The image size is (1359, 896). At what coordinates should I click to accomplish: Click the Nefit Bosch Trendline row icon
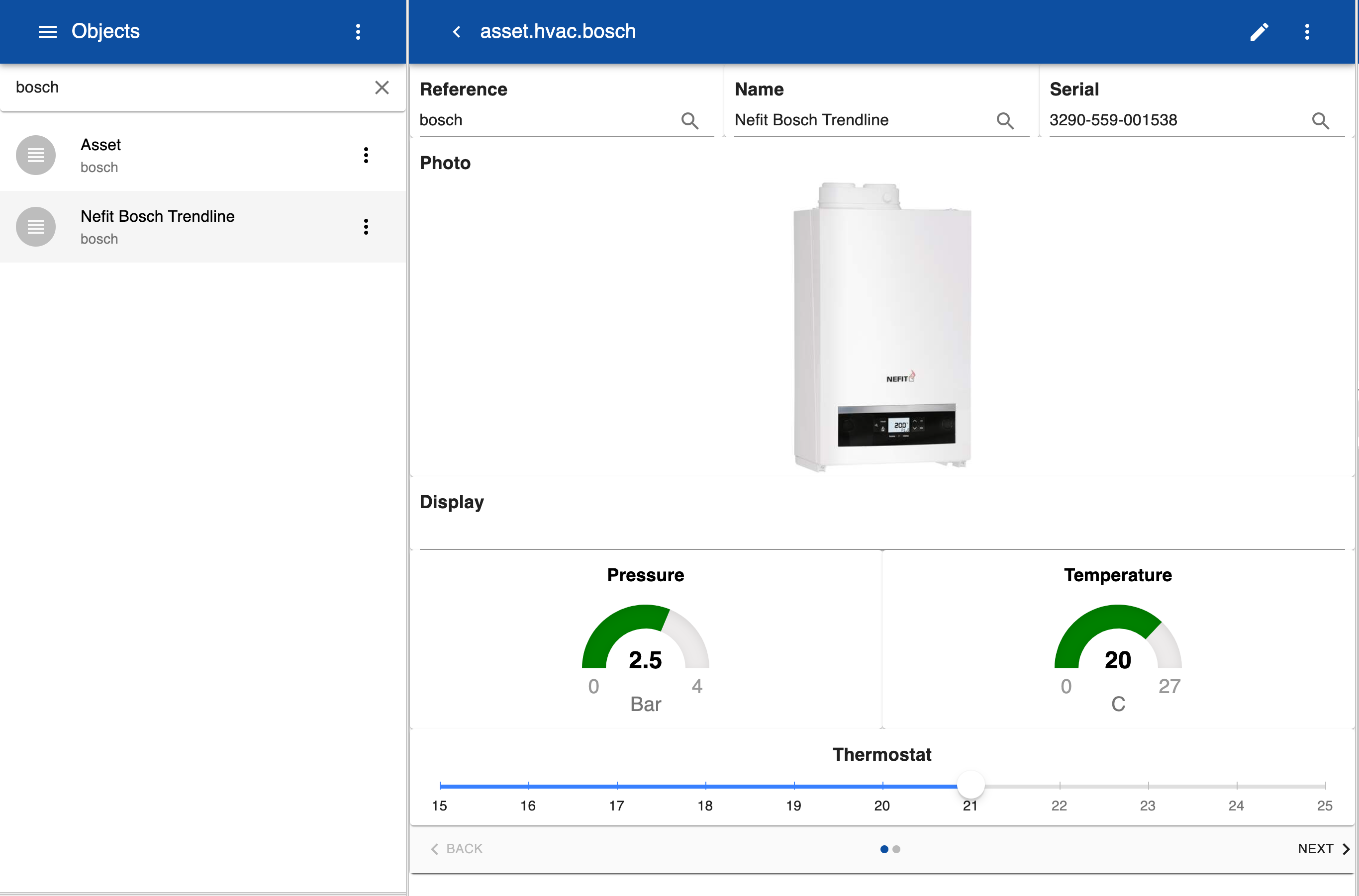pos(35,227)
